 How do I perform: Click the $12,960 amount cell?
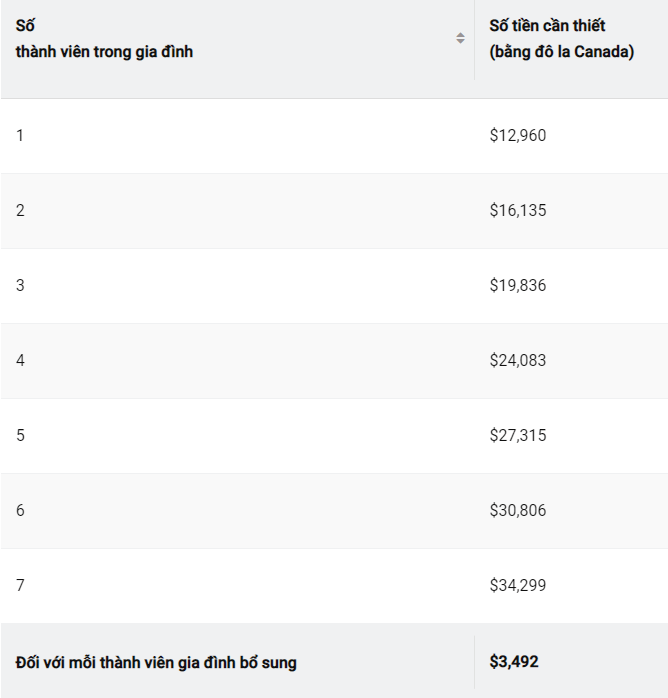(518, 135)
